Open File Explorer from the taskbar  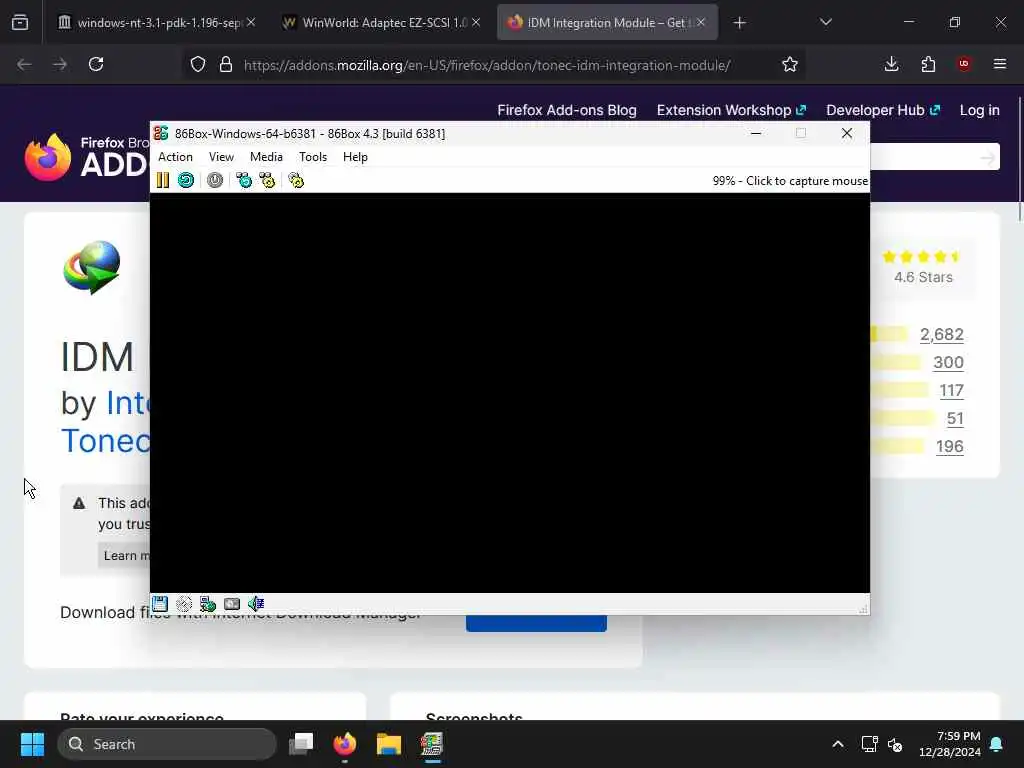389,744
